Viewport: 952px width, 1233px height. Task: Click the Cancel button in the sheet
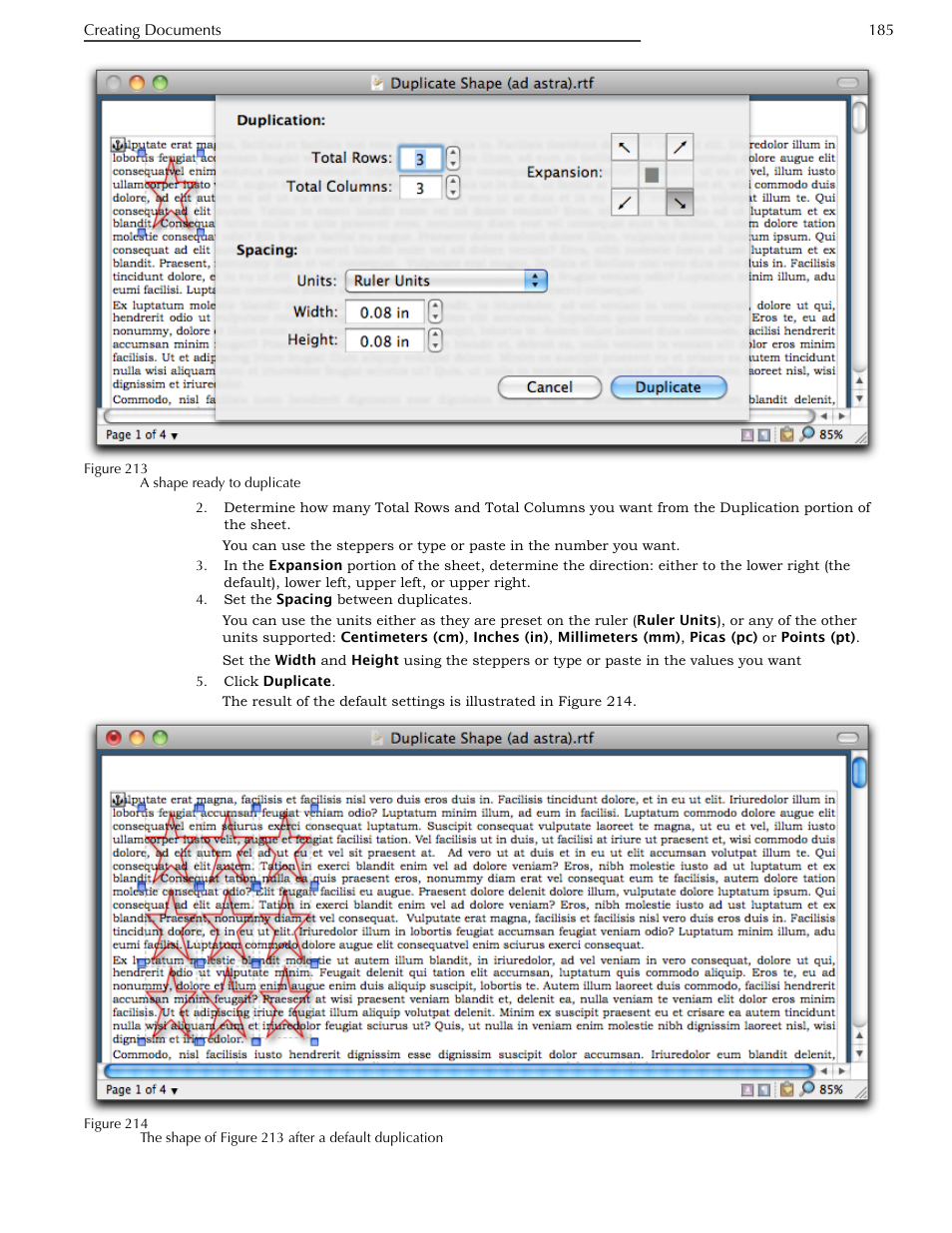[550, 387]
